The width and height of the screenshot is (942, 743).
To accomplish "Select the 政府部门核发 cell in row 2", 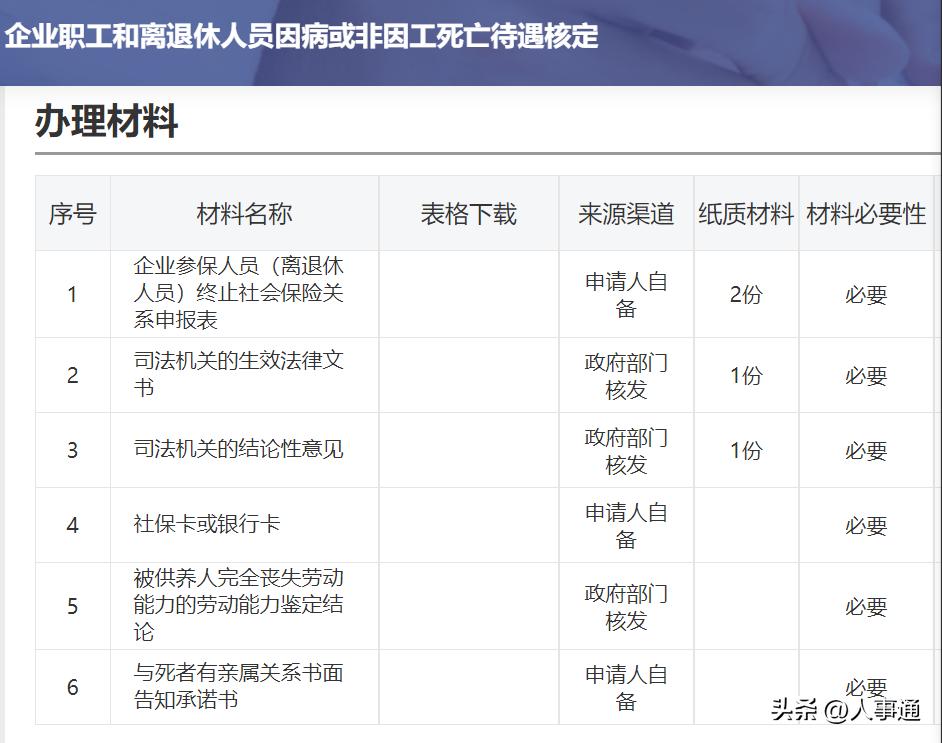I will 624,375.
